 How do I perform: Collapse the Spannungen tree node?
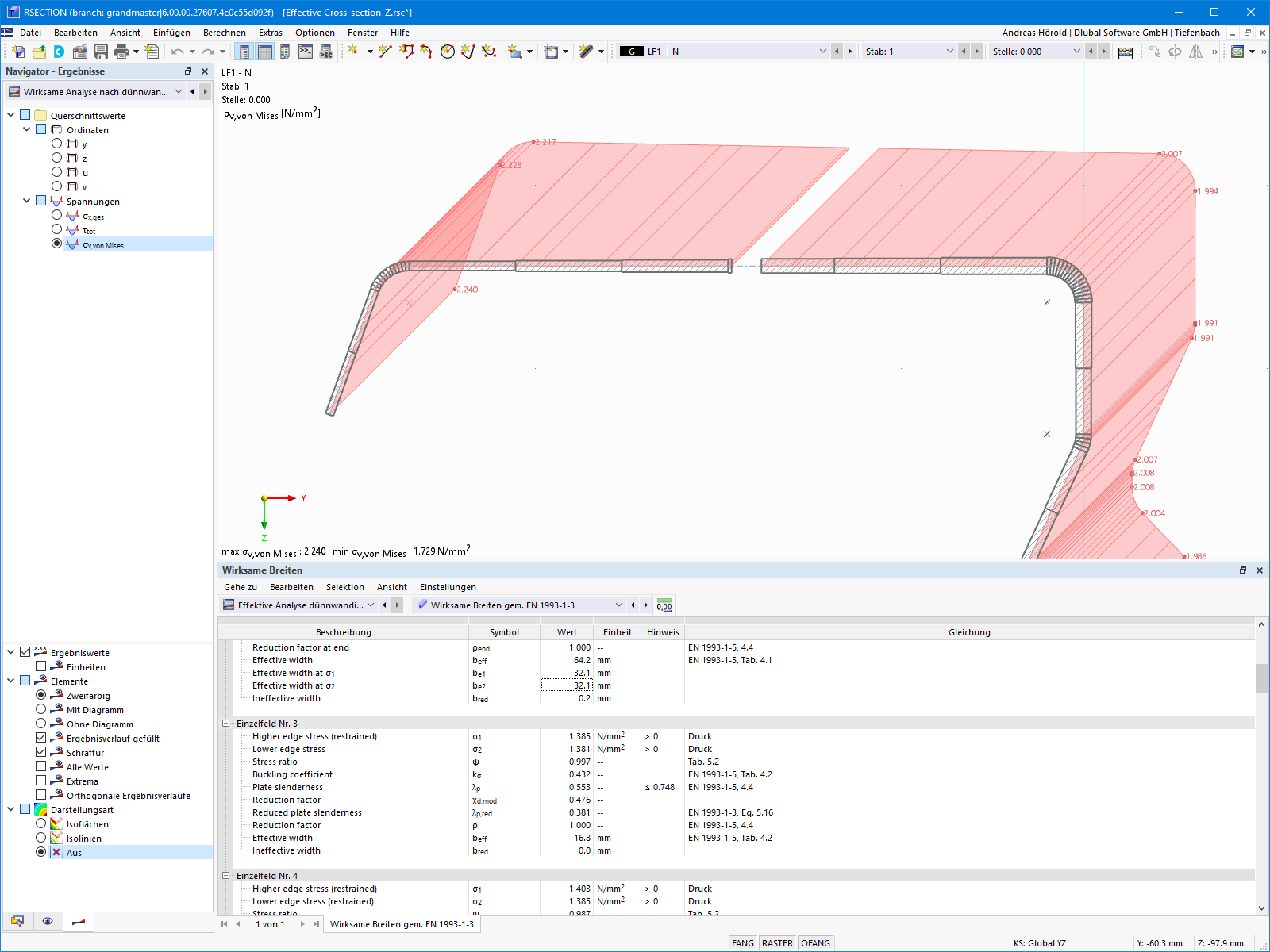pos(26,201)
